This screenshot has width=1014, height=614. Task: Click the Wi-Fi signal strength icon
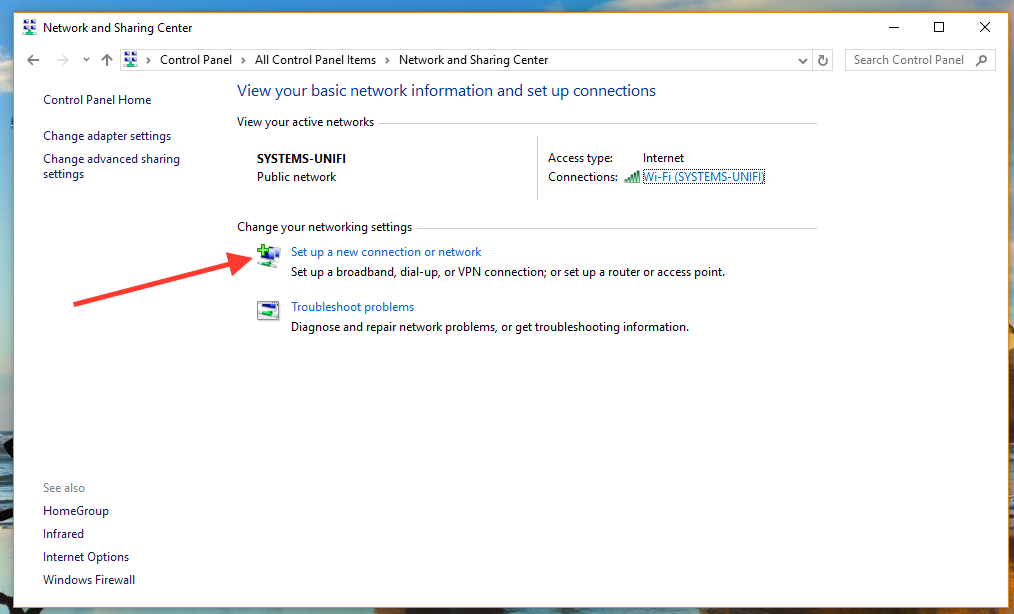pyautogui.click(x=632, y=177)
